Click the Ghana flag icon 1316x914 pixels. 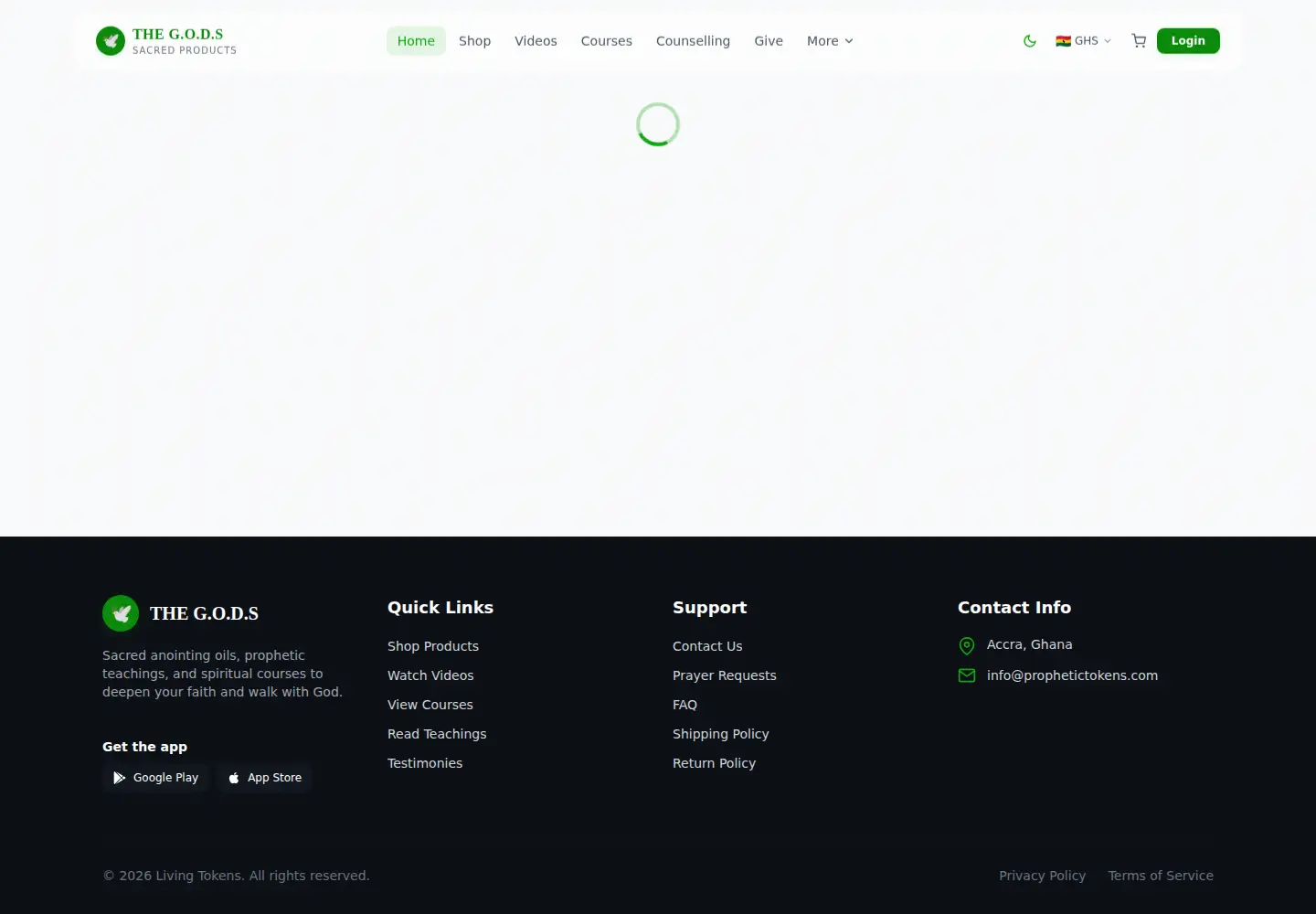point(1063,41)
